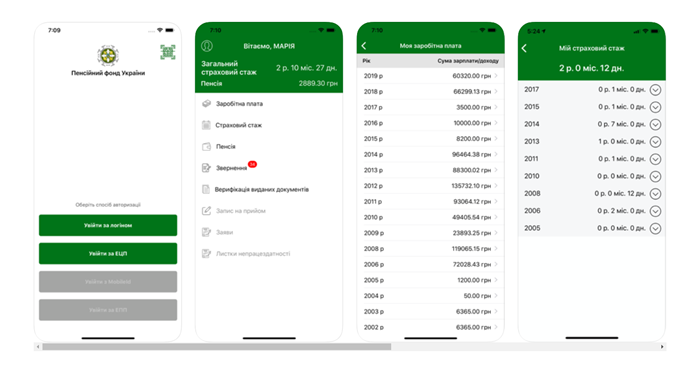Click the horizontal scrollbar thumb

click(x=217, y=347)
